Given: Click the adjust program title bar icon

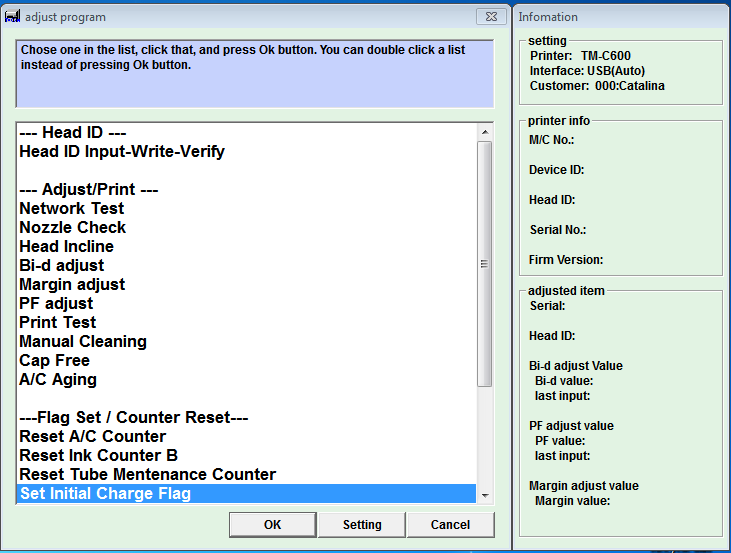Looking at the screenshot, I should tap(12, 17).
